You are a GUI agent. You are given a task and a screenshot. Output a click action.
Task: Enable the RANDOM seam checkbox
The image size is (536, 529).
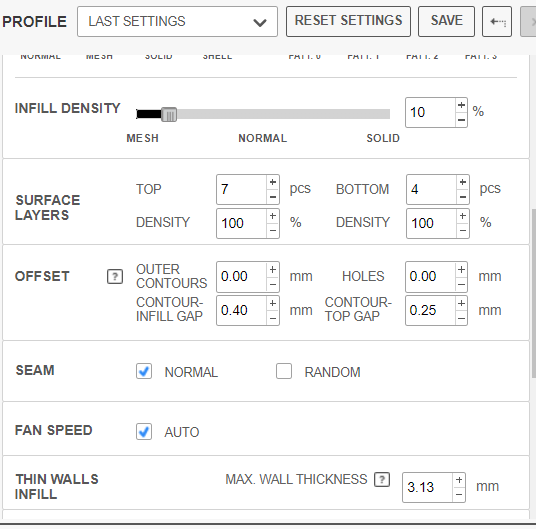284,371
